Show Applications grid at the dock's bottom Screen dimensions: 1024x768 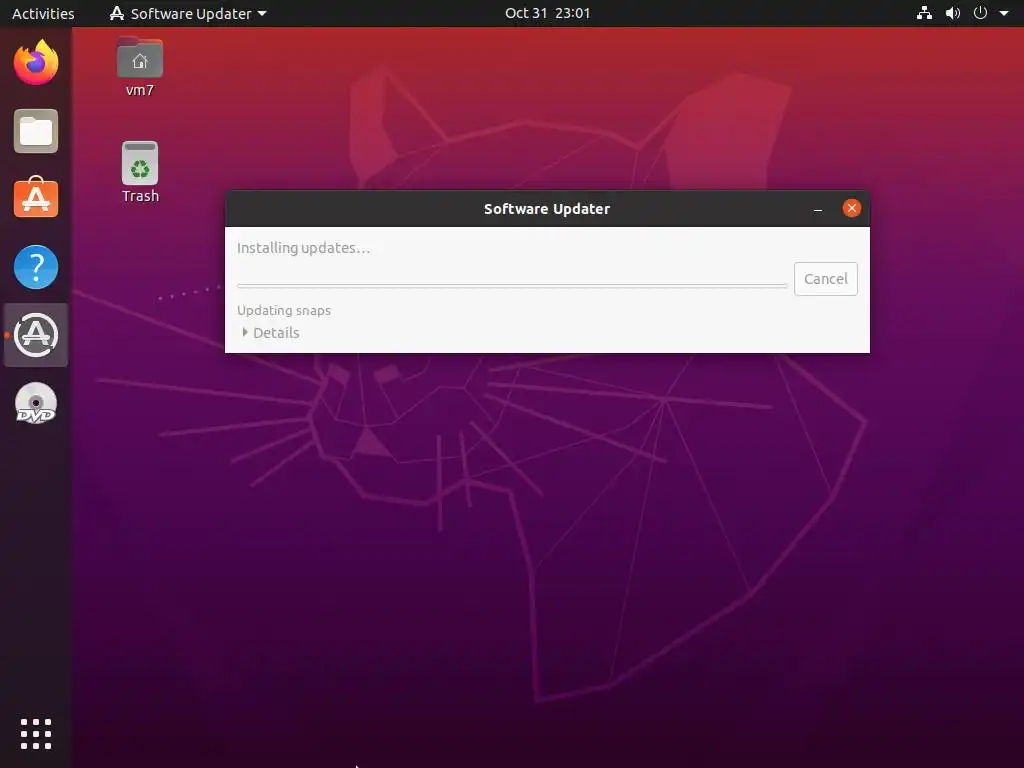point(36,734)
